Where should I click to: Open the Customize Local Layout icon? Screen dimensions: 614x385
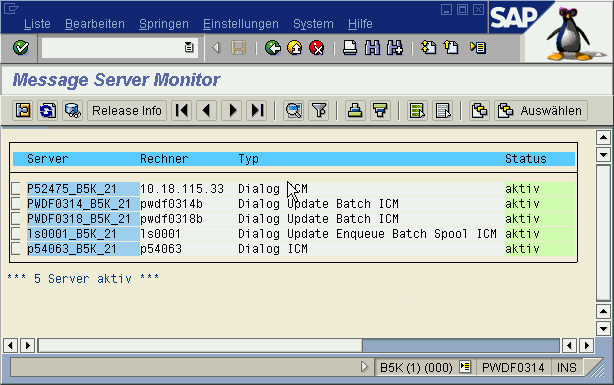478,48
